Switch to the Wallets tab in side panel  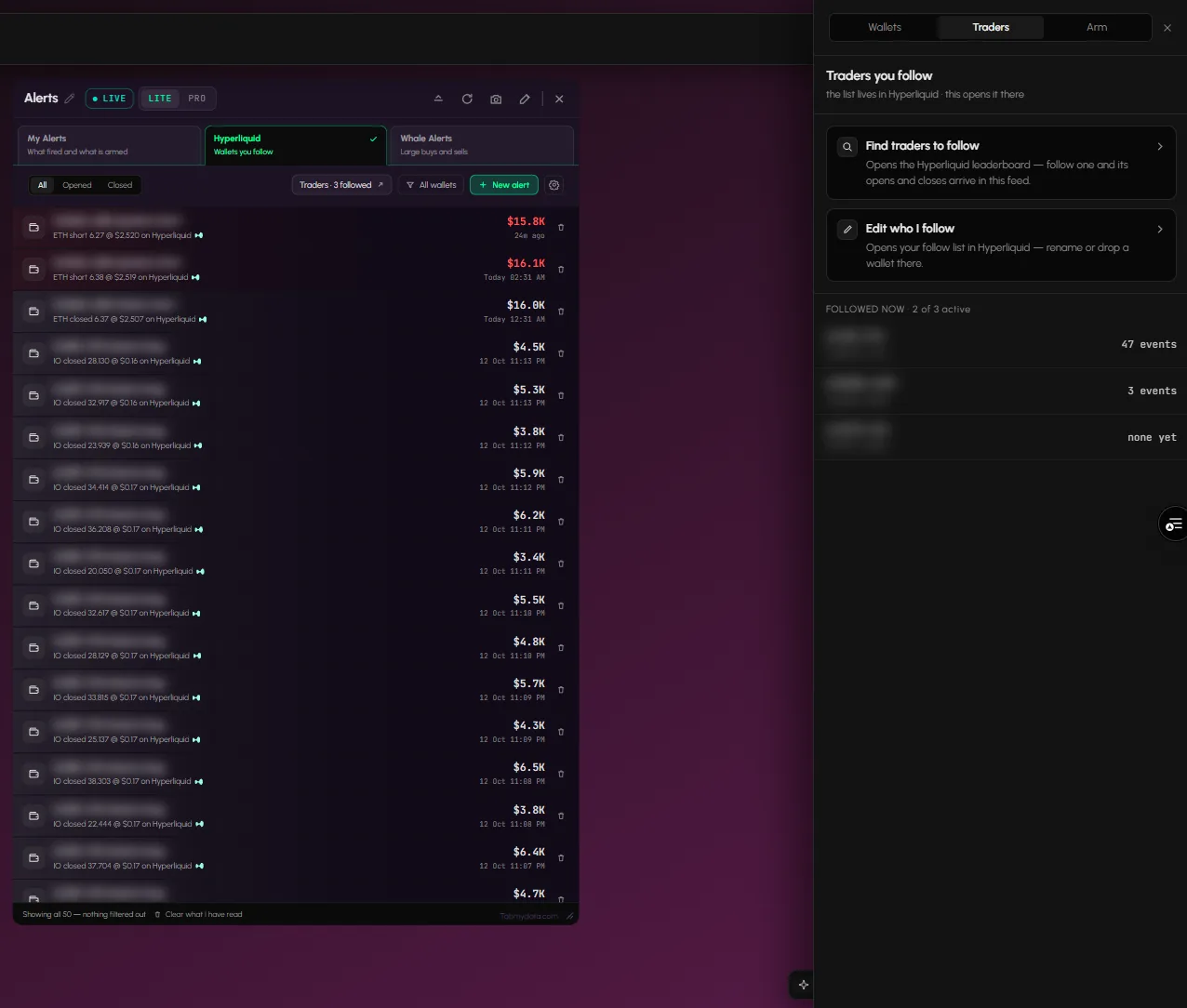click(885, 27)
